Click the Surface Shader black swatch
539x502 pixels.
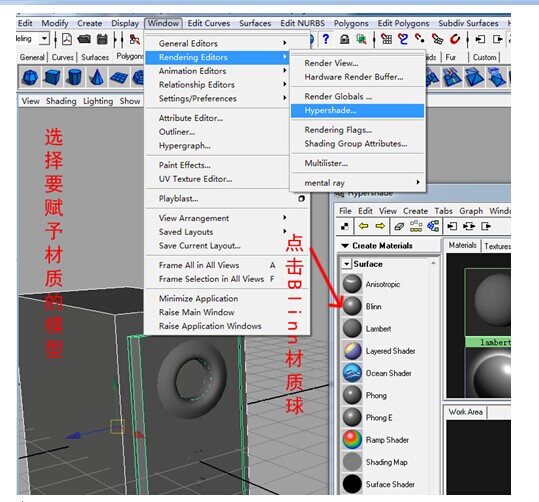(352, 484)
